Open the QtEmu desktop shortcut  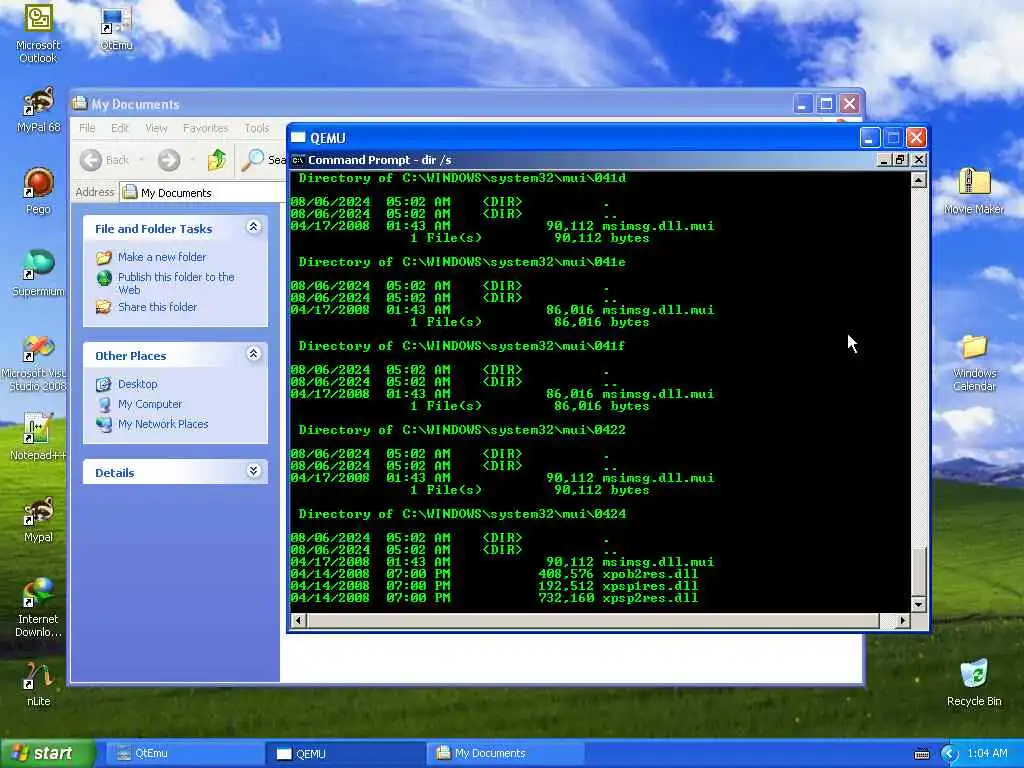[116, 29]
